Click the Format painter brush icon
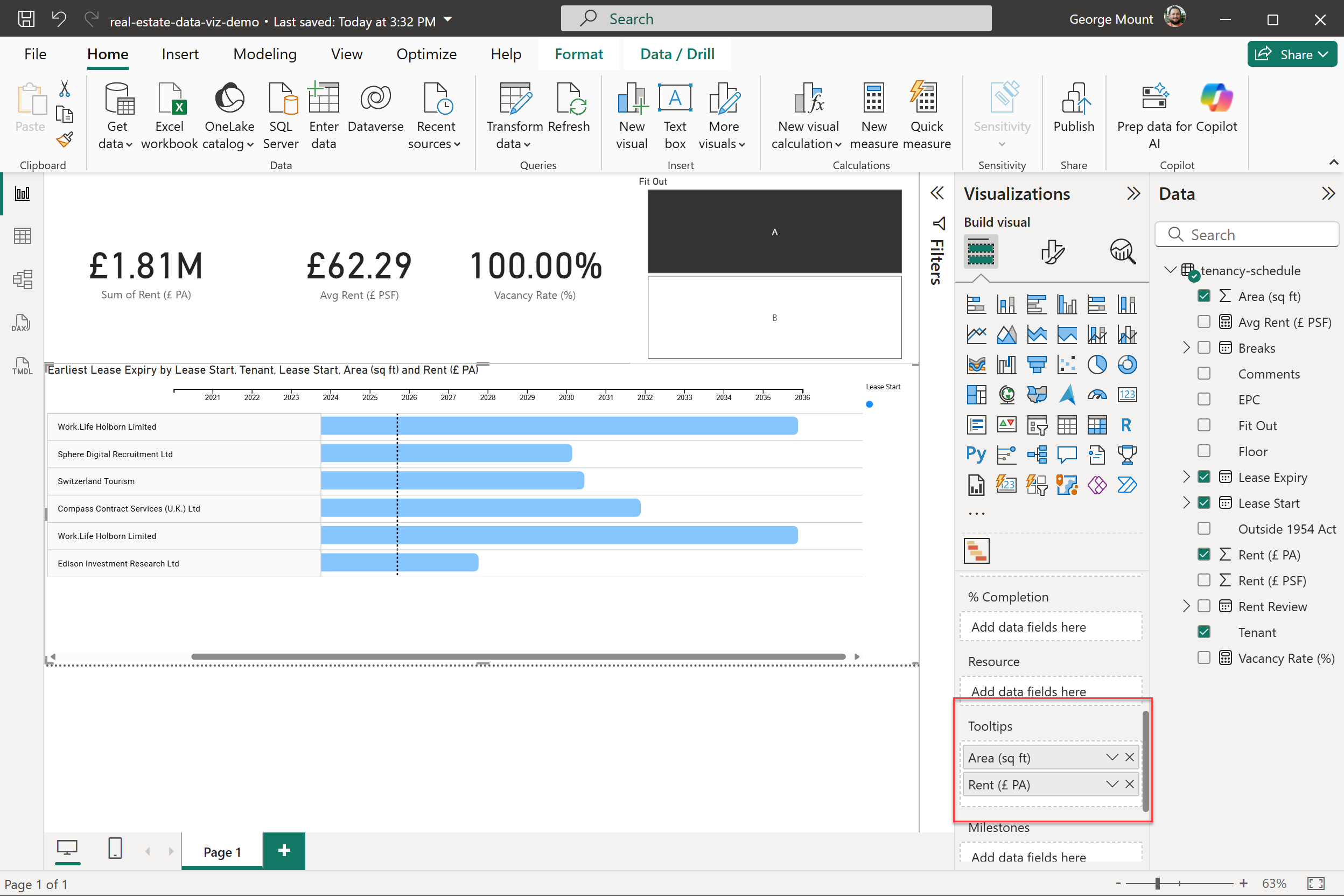1344x896 pixels. 65,140
